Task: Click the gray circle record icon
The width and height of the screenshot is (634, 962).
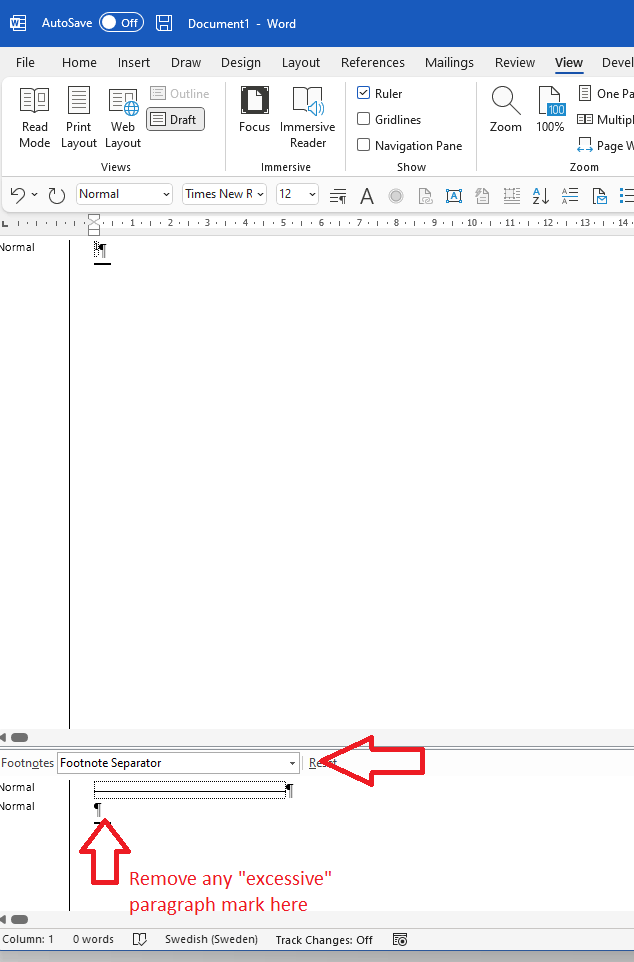Action: click(396, 196)
